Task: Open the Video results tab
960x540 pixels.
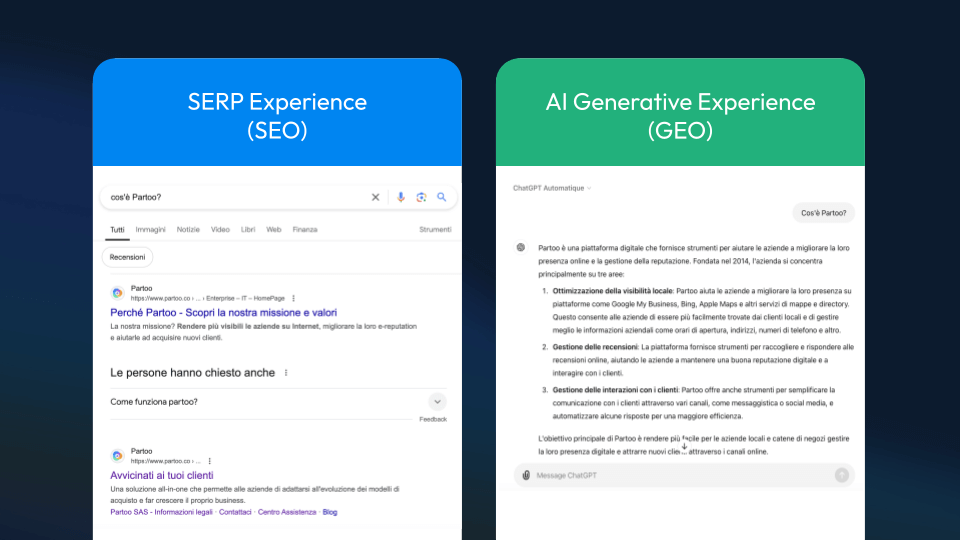Action: (220, 230)
